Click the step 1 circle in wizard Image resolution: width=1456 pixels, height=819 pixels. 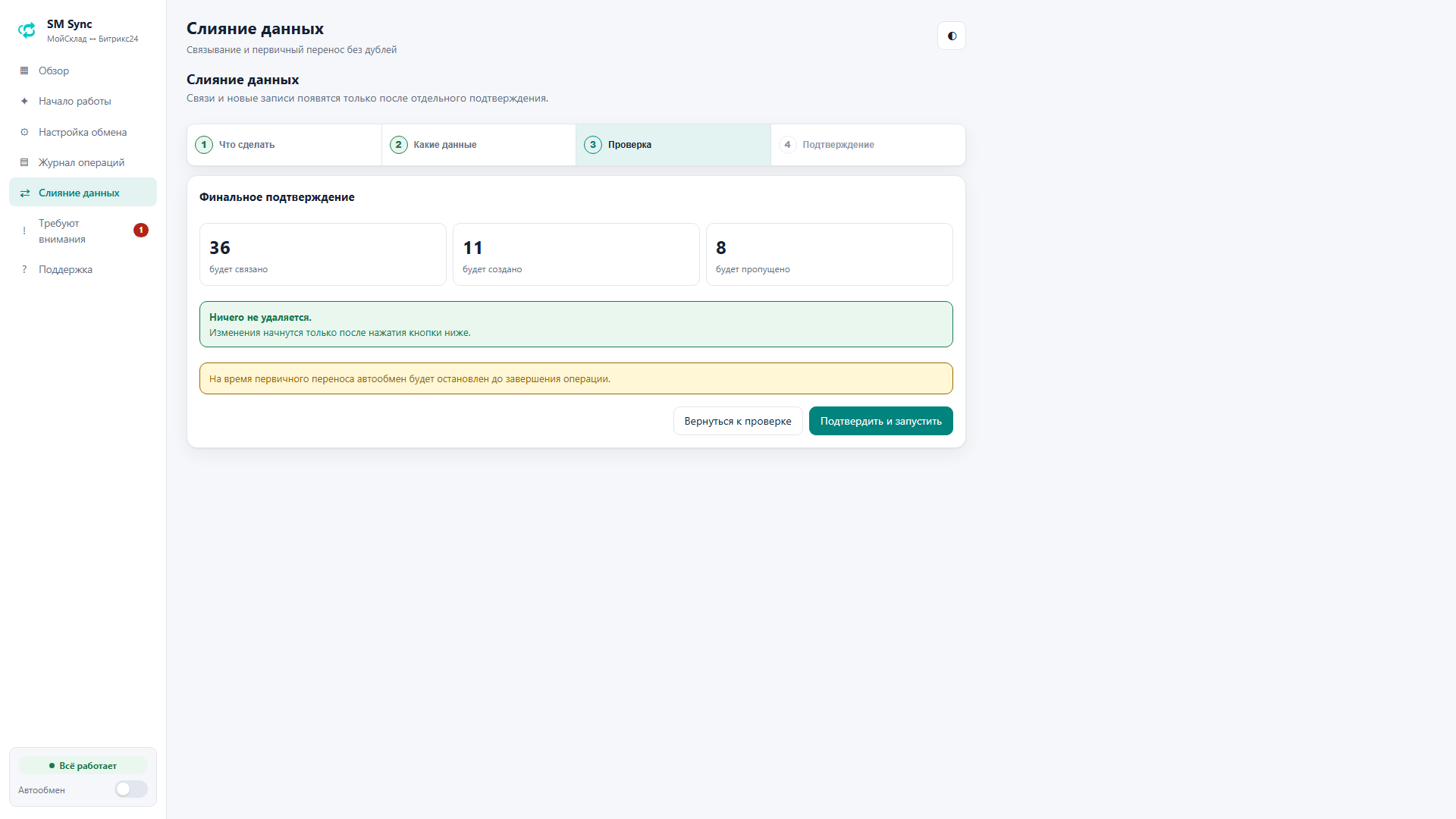[204, 145]
